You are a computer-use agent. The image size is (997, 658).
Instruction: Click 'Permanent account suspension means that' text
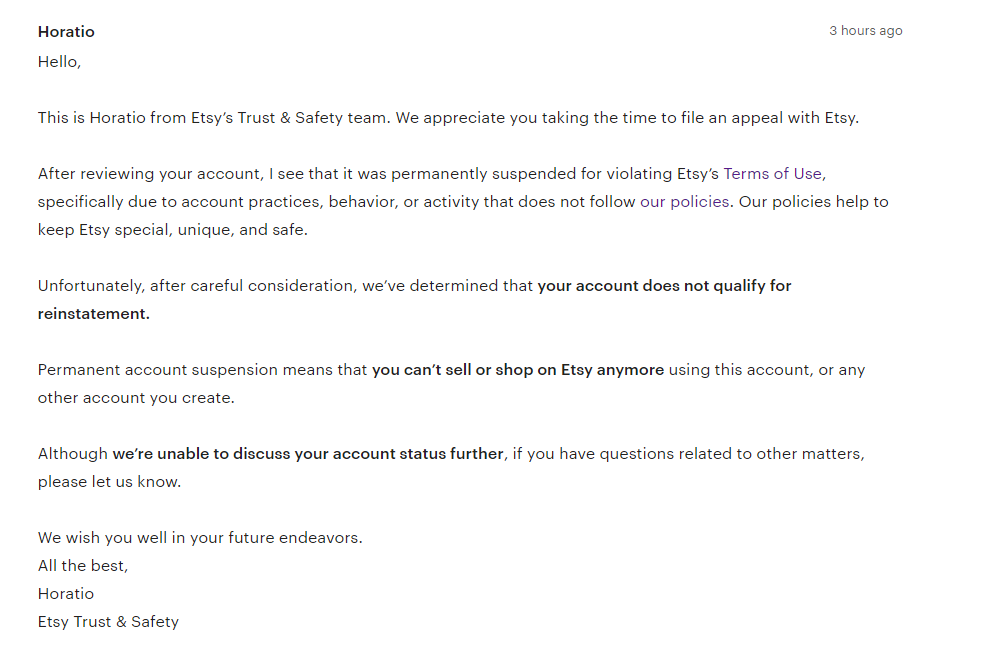point(202,370)
